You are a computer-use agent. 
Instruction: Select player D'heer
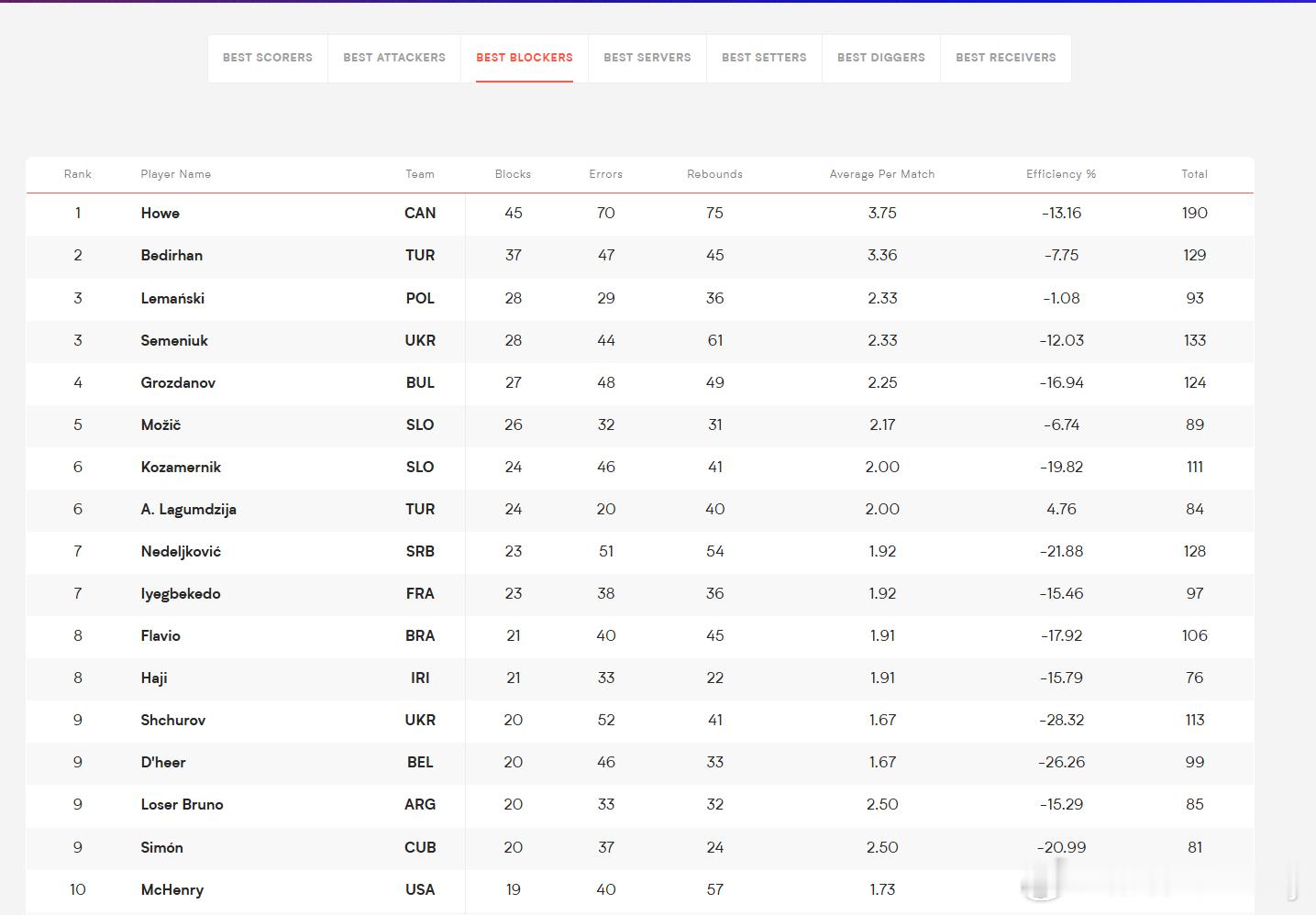163,763
